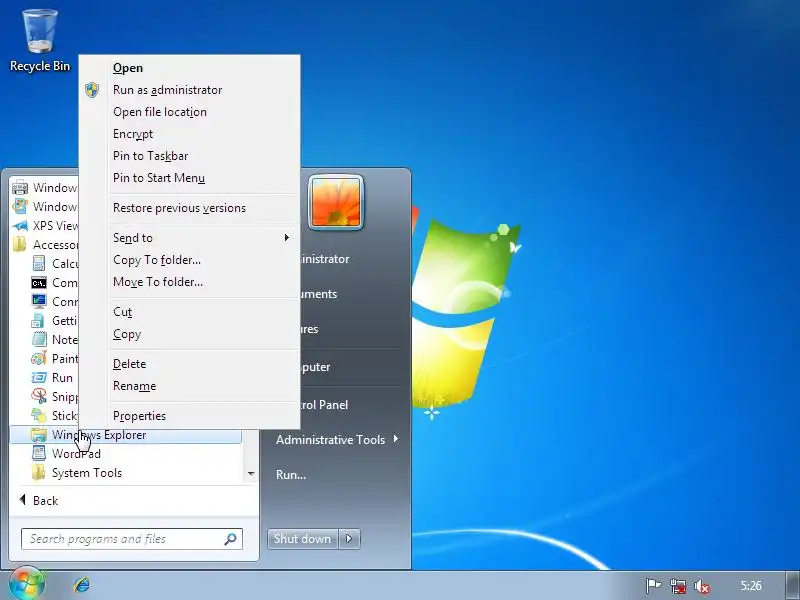The width and height of the screenshot is (800, 600).
Task: Click the Remote Desktop Connection icon
Action: click(39, 302)
